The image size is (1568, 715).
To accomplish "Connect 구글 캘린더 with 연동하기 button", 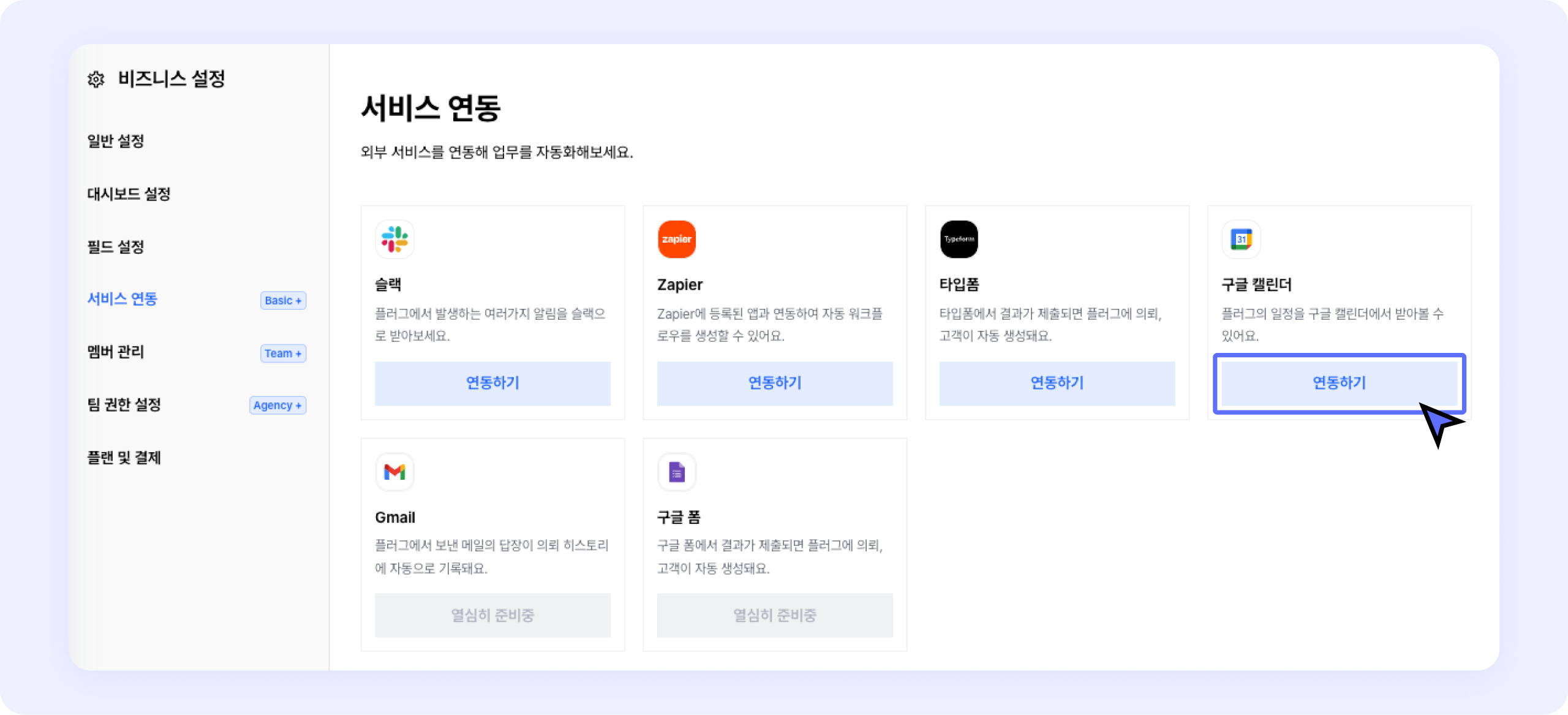I will pyautogui.click(x=1339, y=383).
